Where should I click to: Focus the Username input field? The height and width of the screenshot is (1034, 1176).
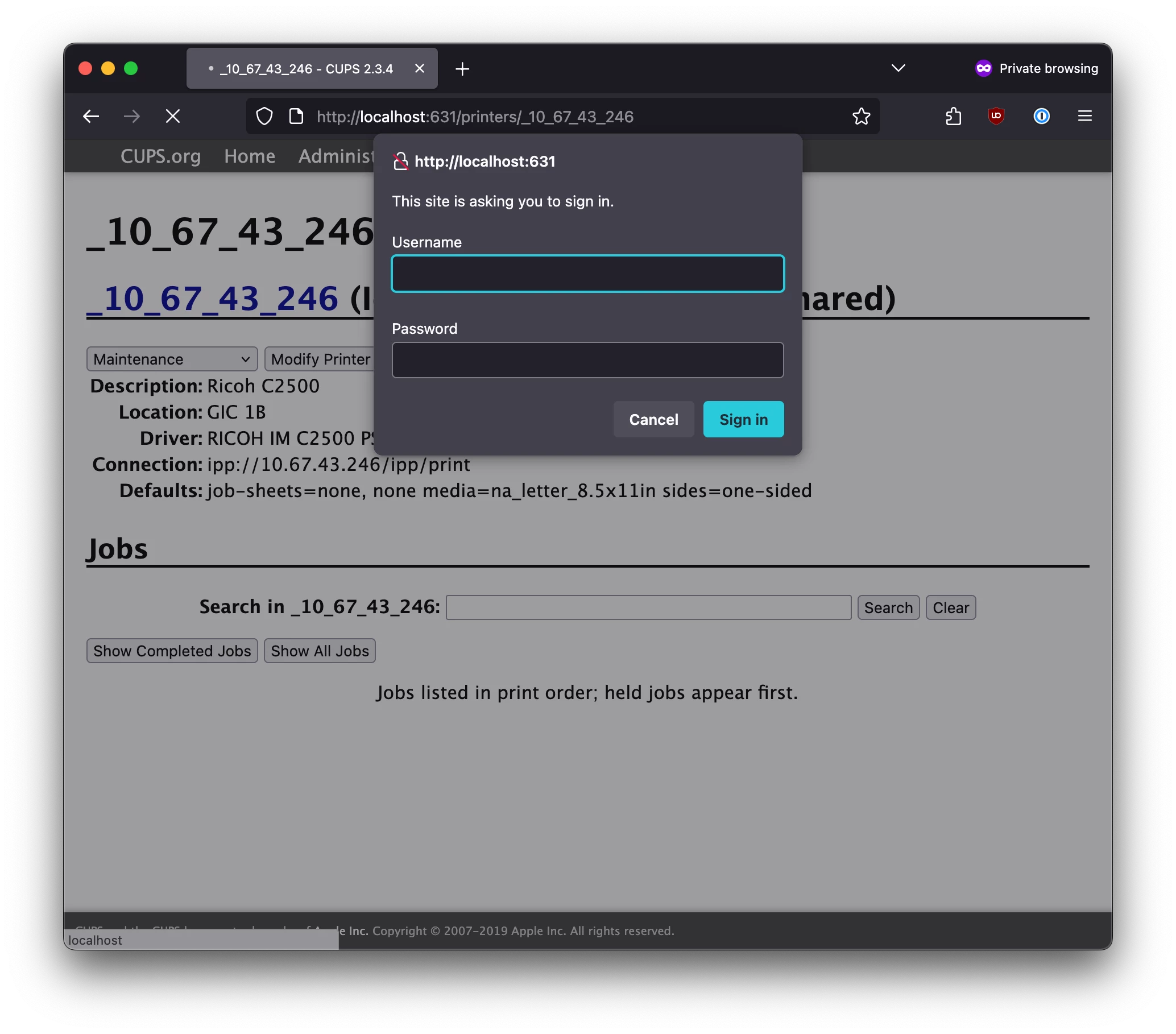pos(587,274)
